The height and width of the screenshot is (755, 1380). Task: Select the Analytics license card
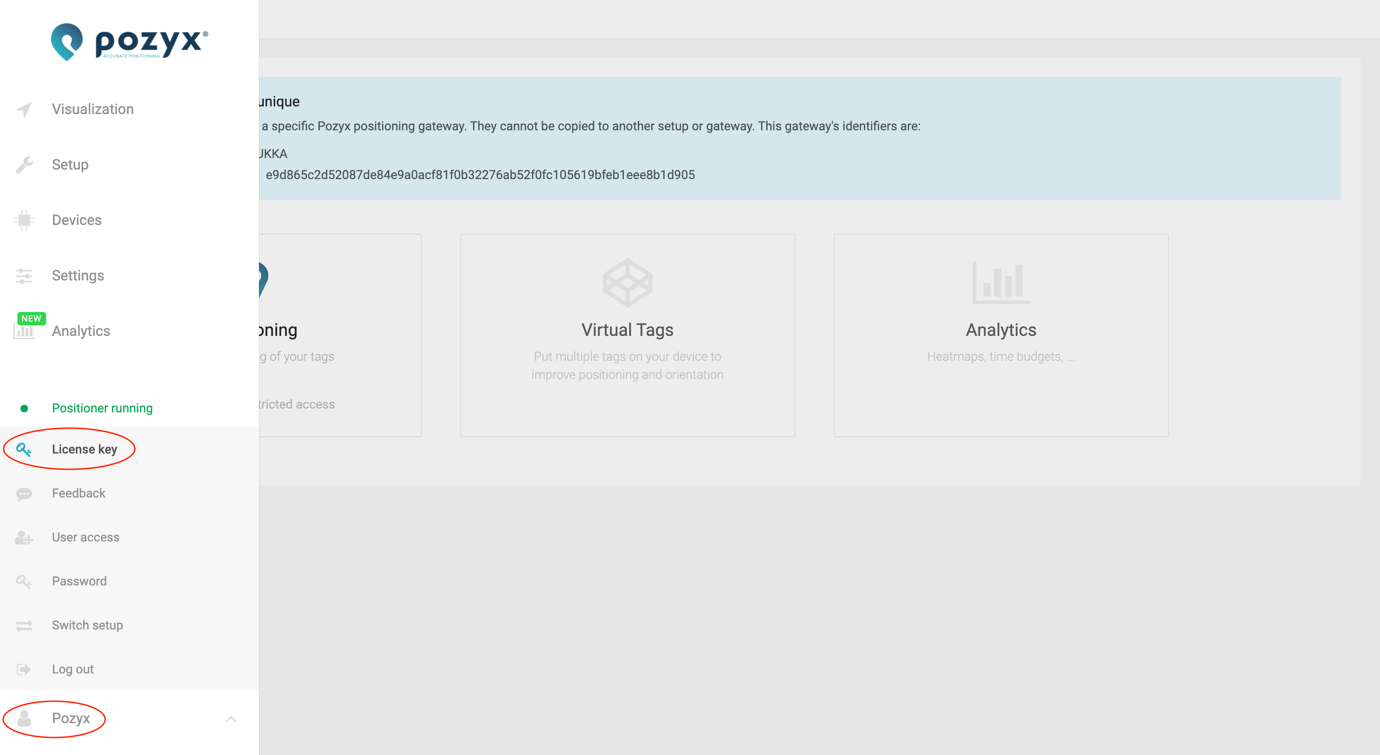click(x=1000, y=335)
